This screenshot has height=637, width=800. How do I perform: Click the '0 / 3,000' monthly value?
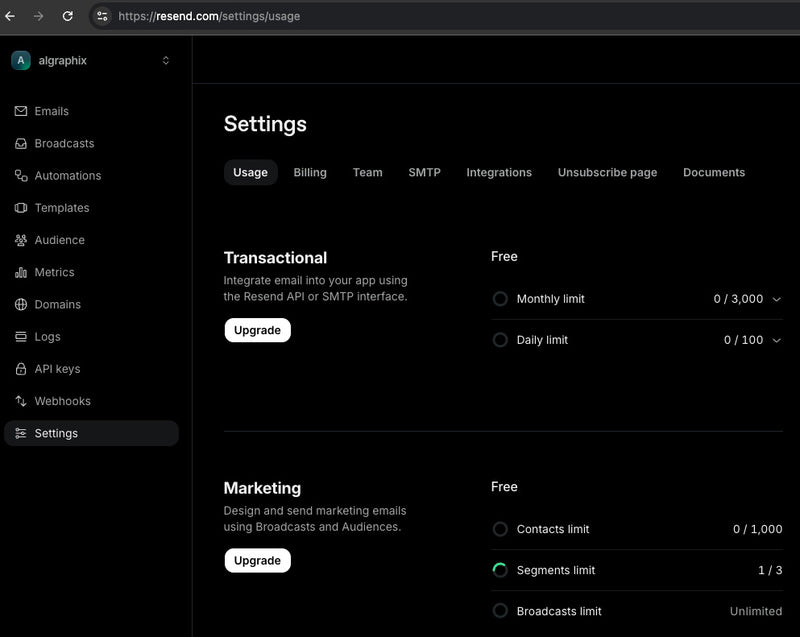738,299
